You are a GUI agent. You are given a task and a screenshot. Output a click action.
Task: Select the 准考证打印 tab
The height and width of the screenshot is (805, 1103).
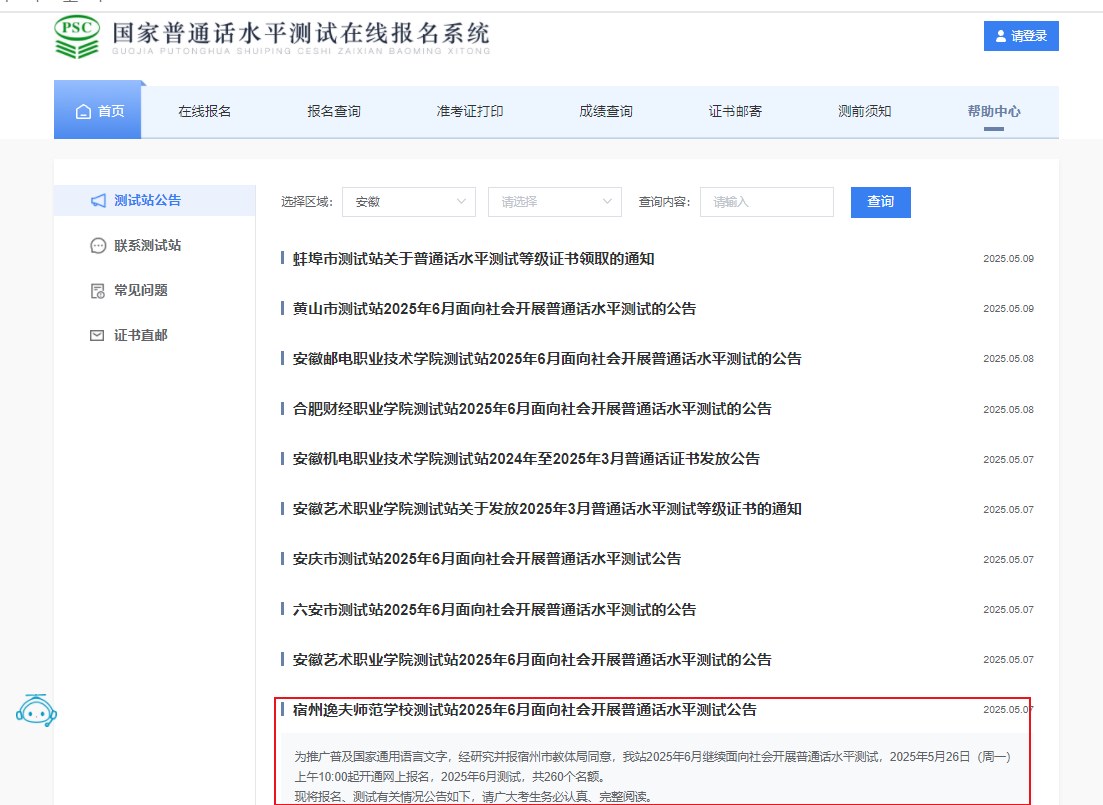[470, 111]
